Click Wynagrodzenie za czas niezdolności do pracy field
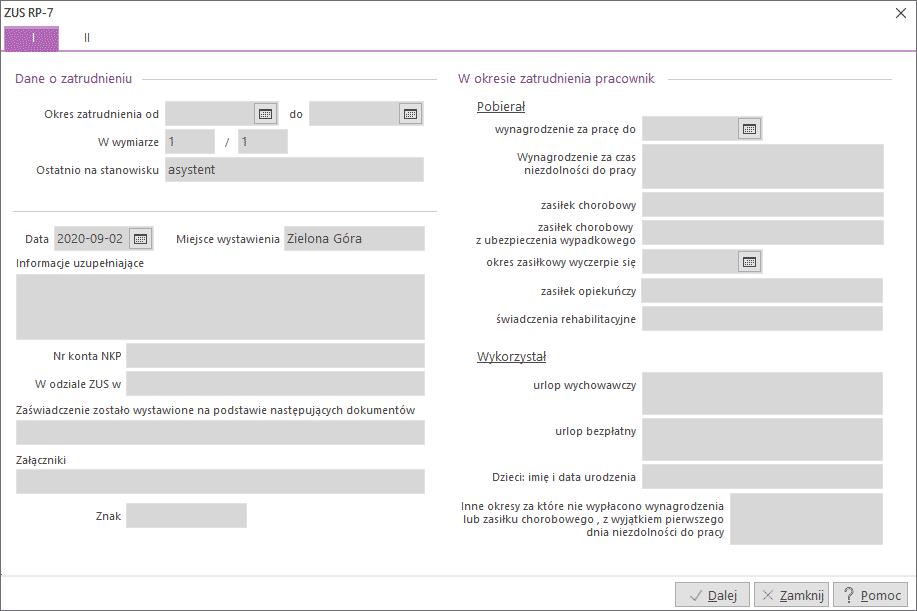This screenshot has width=917, height=611. pos(763,167)
